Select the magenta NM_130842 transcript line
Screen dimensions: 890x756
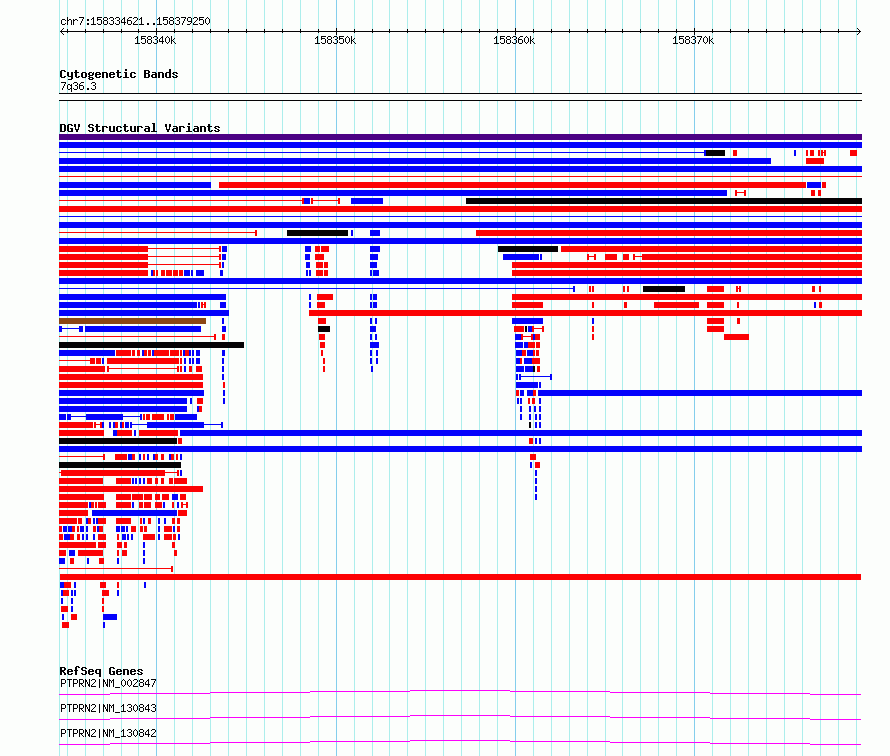pyautogui.click(x=460, y=742)
